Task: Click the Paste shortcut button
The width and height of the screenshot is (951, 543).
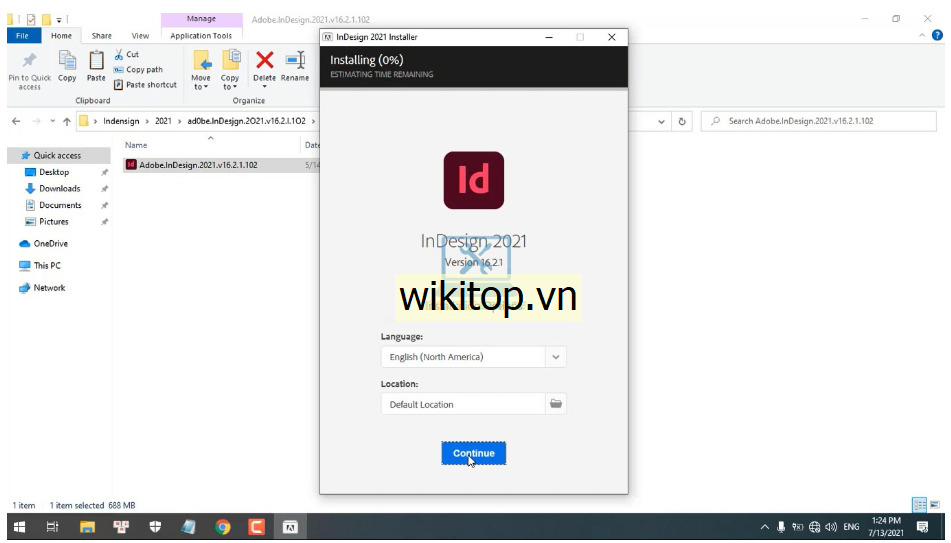Action: tap(145, 85)
